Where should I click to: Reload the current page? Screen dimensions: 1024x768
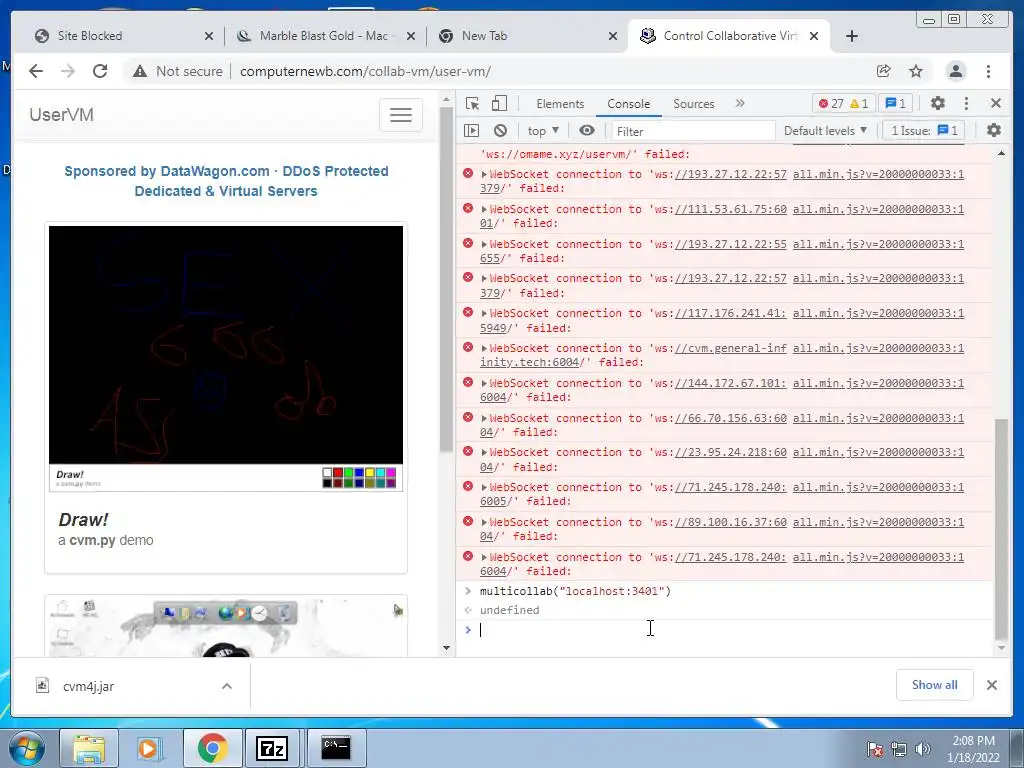100,71
